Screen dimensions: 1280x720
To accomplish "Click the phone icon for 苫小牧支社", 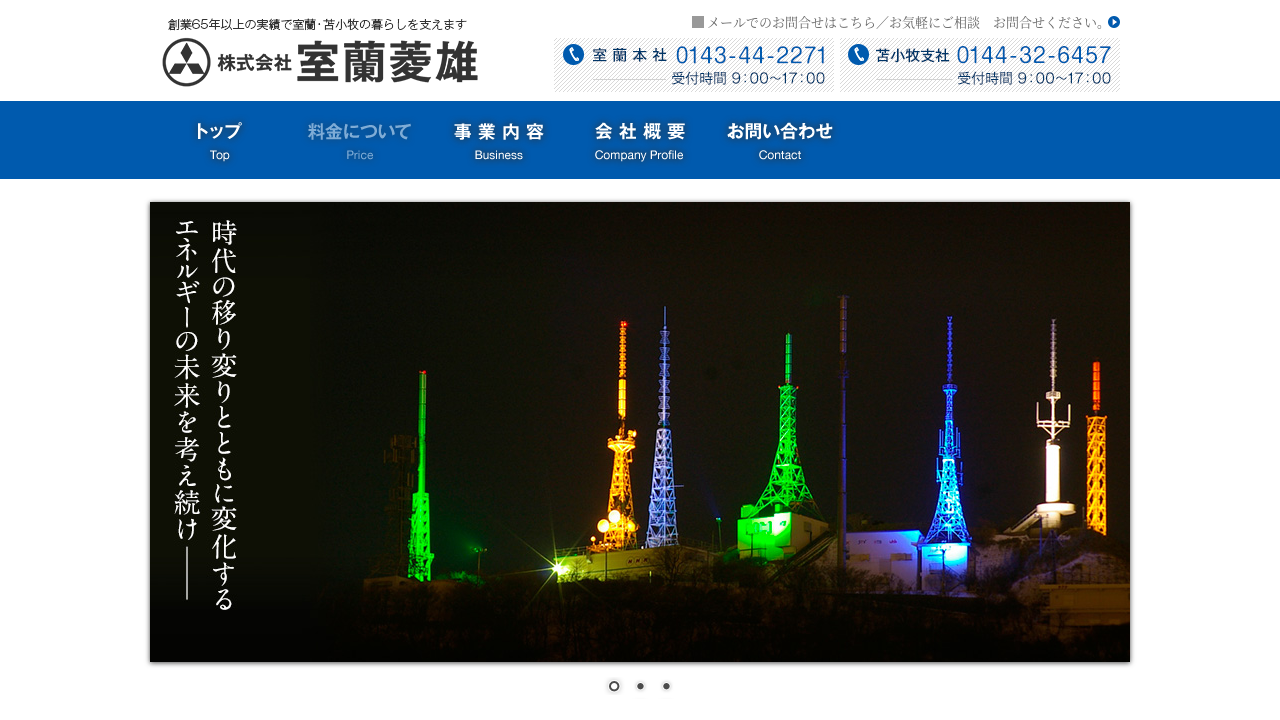I will (858, 55).
